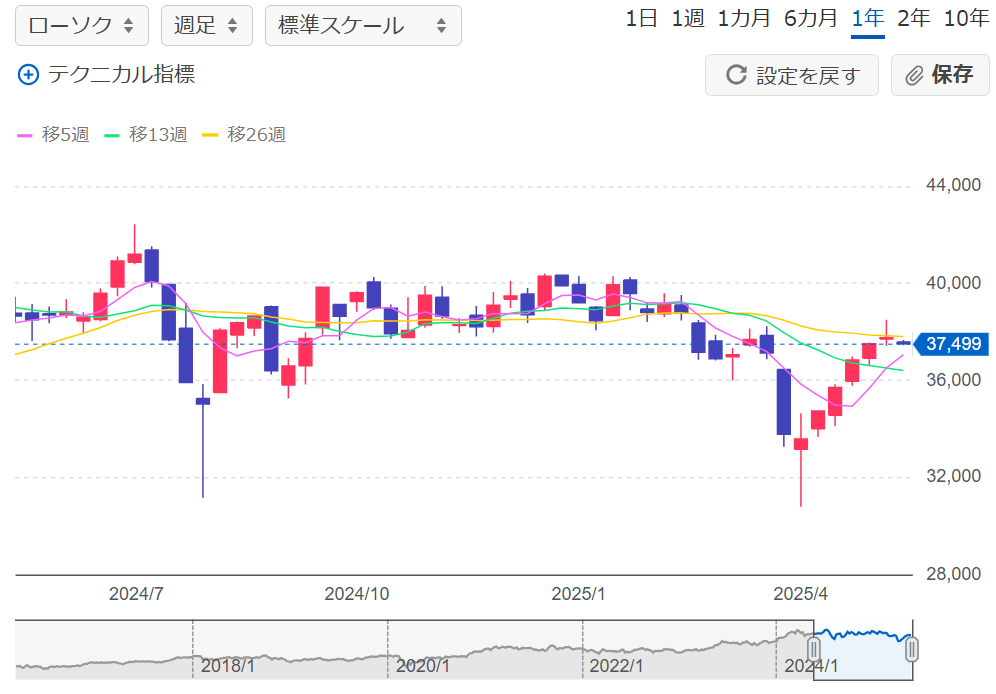Screen dimensions: 996x694
Task: Select the 1年 range tab
Action: pos(868,19)
